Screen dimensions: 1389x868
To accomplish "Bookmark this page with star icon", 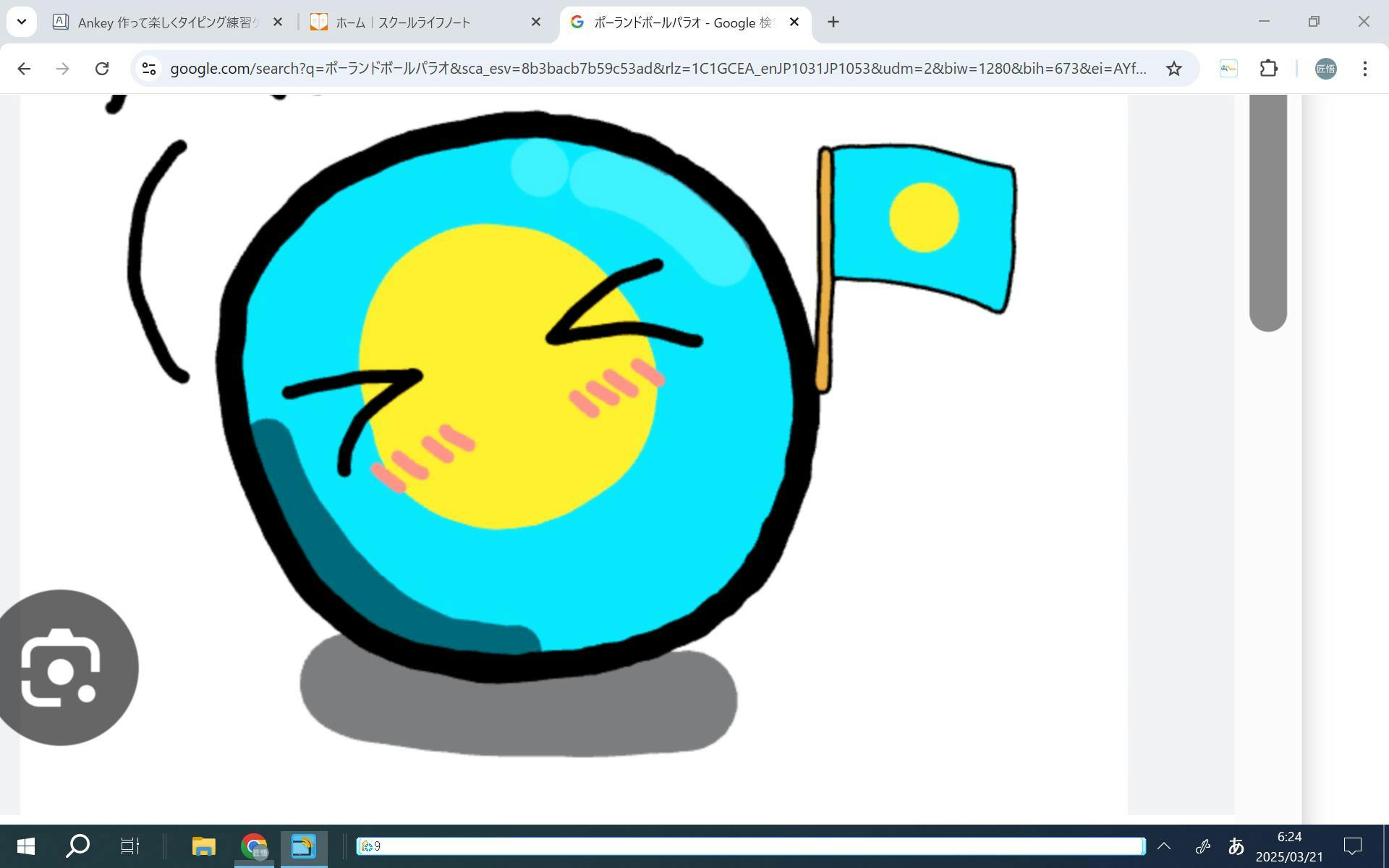I will point(1173,69).
